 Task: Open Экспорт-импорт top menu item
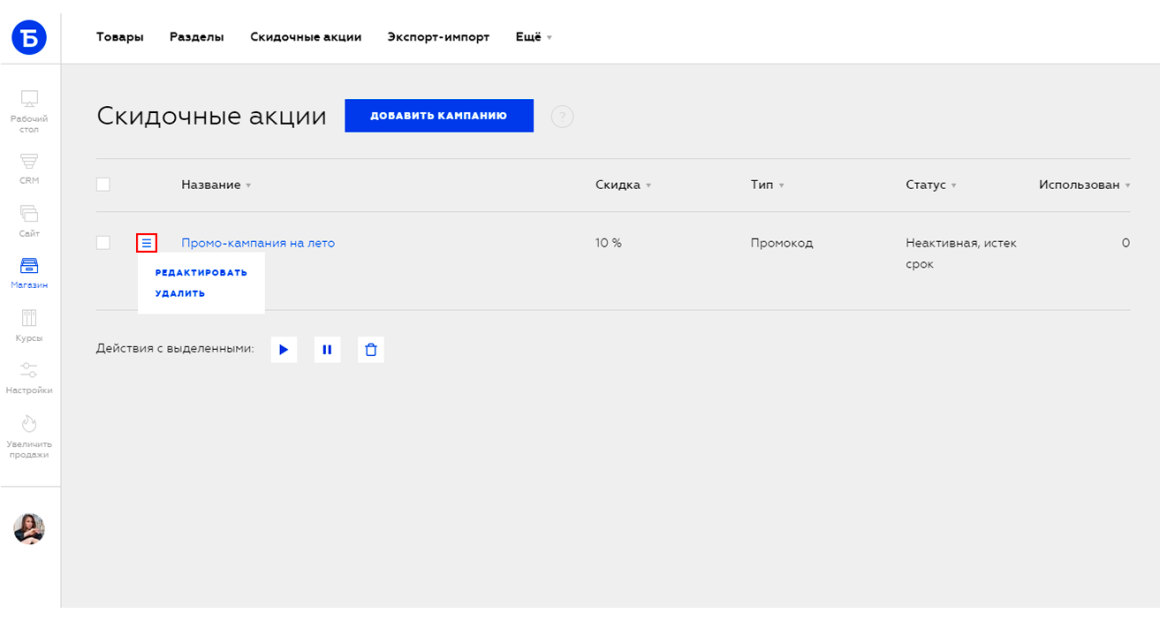[439, 37]
